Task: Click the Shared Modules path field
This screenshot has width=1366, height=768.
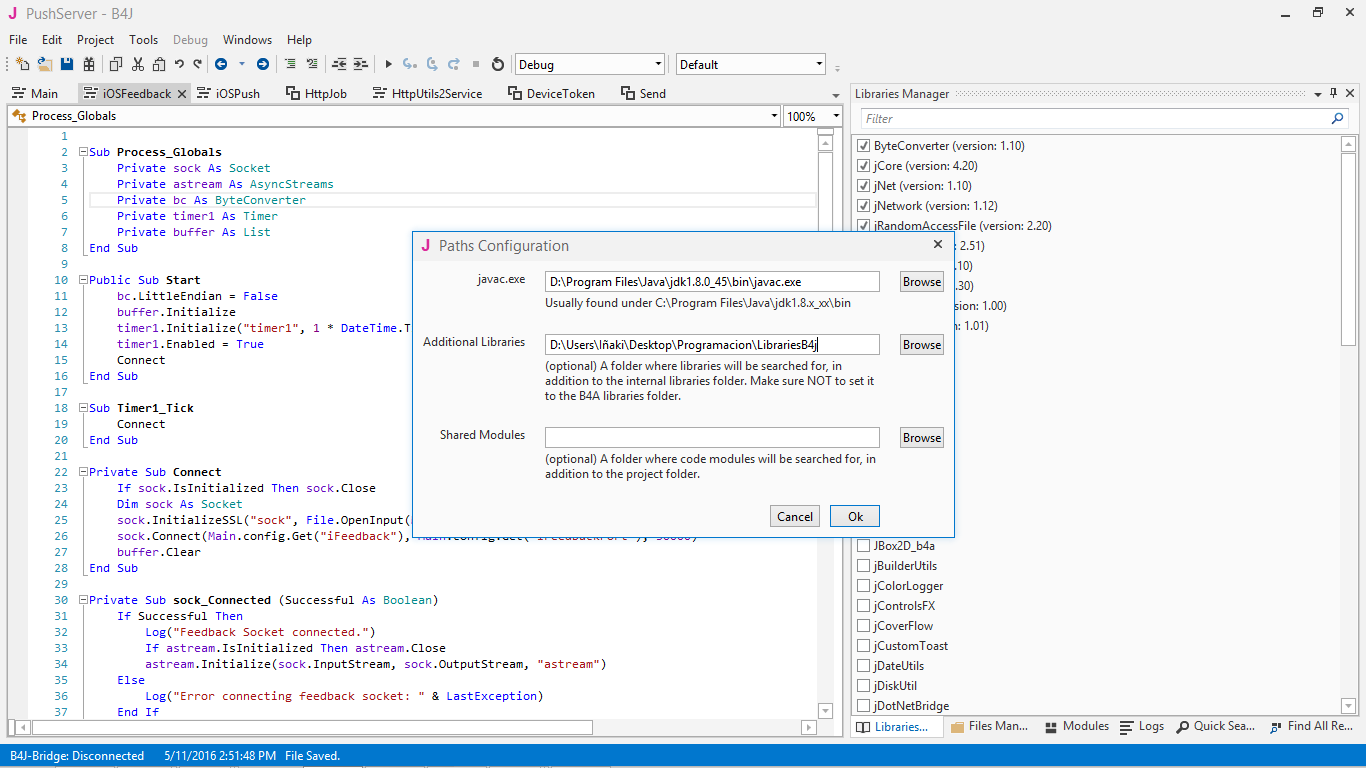Action: click(712, 437)
